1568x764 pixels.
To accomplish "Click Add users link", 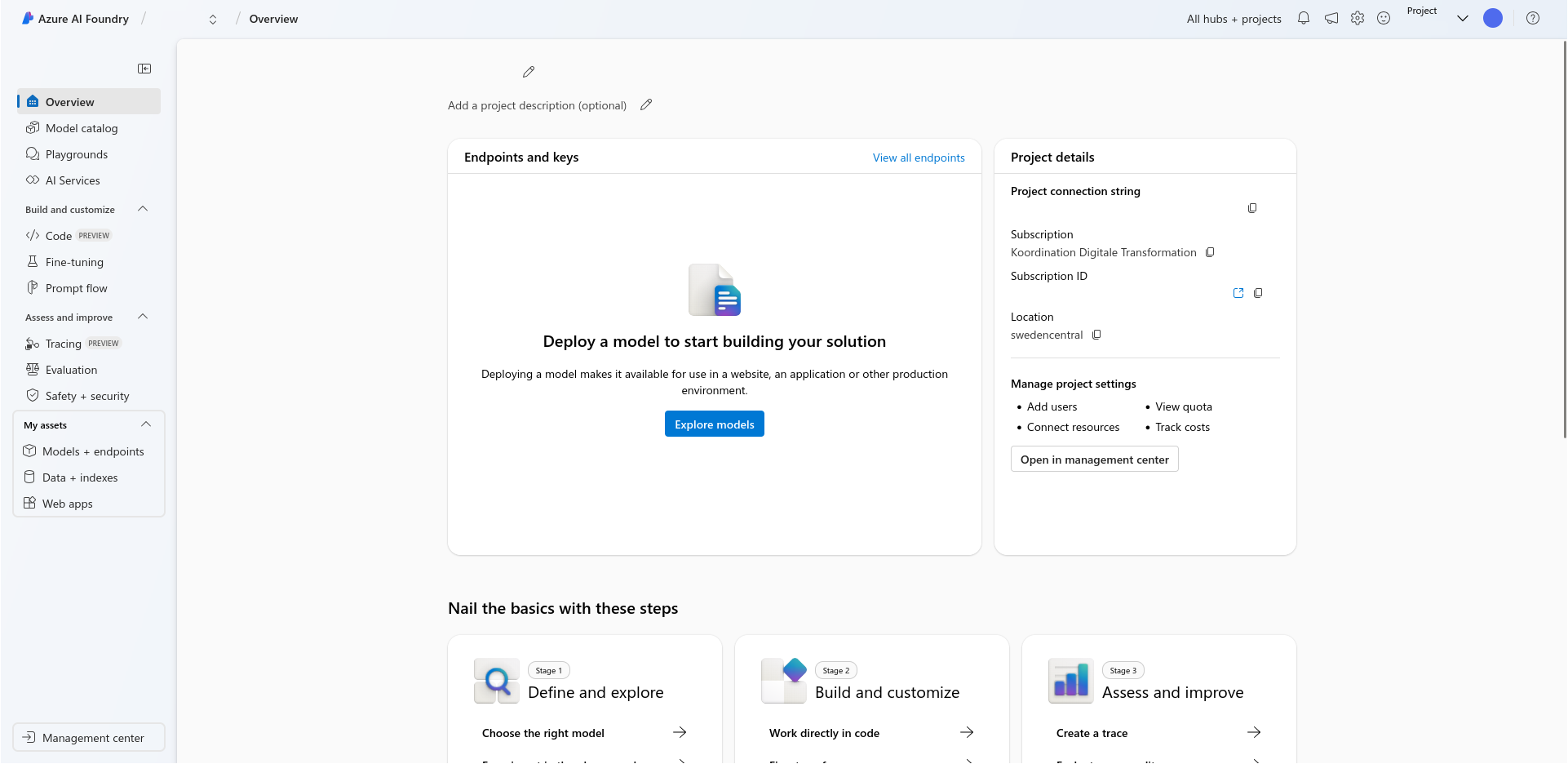I will click(1052, 406).
